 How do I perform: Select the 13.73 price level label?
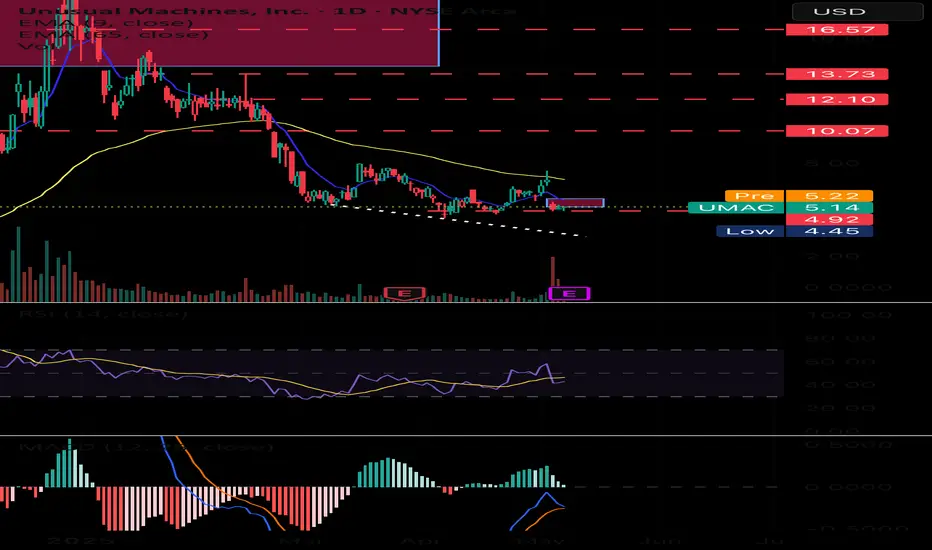pyautogui.click(x=837, y=74)
